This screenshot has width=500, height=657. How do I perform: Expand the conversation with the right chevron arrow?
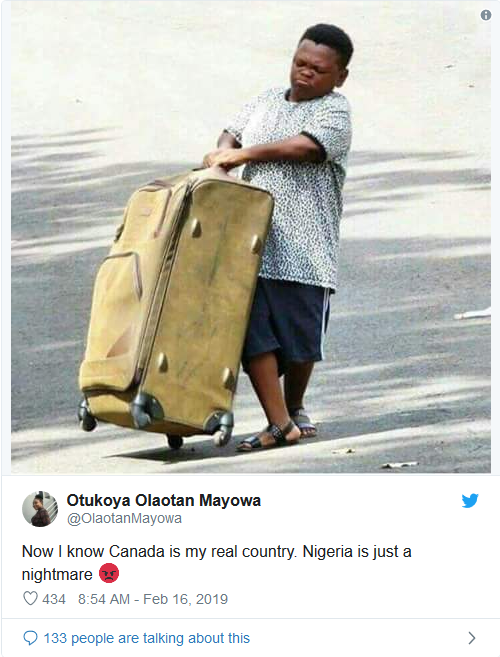click(472, 638)
